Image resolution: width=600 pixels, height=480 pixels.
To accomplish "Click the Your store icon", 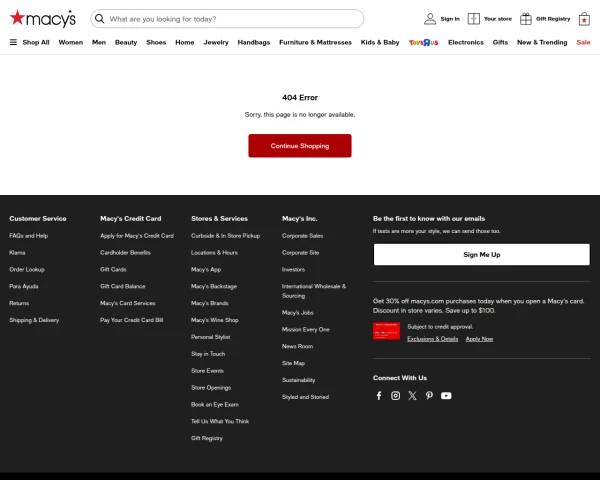I will tap(474, 19).
